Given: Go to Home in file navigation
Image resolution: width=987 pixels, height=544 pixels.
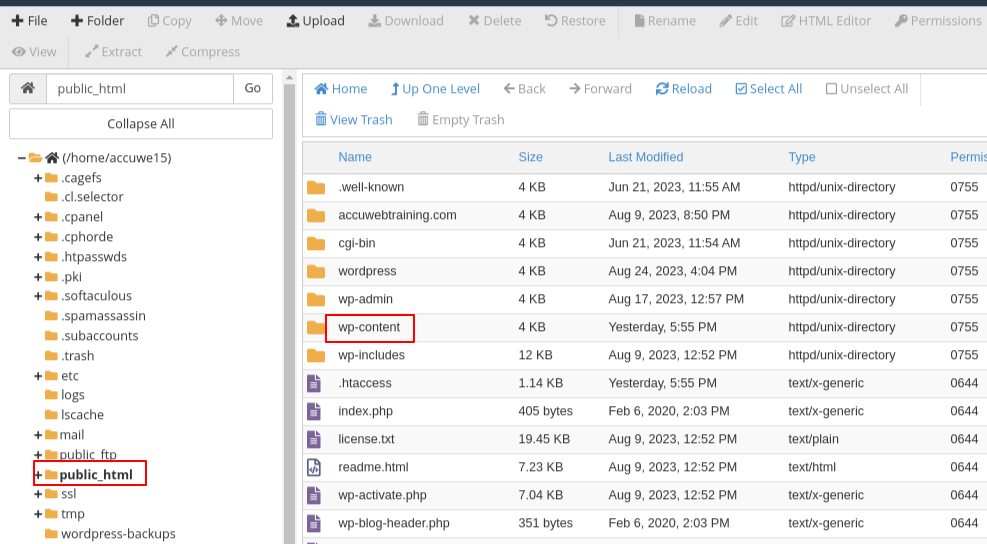Looking at the screenshot, I should pos(341,89).
